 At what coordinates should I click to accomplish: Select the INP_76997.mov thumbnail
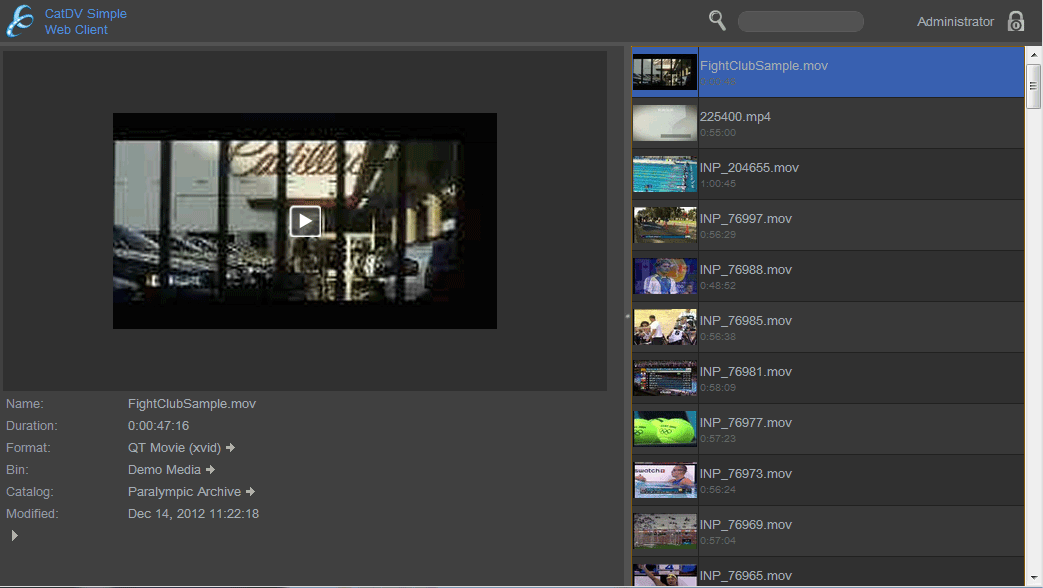(665, 225)
